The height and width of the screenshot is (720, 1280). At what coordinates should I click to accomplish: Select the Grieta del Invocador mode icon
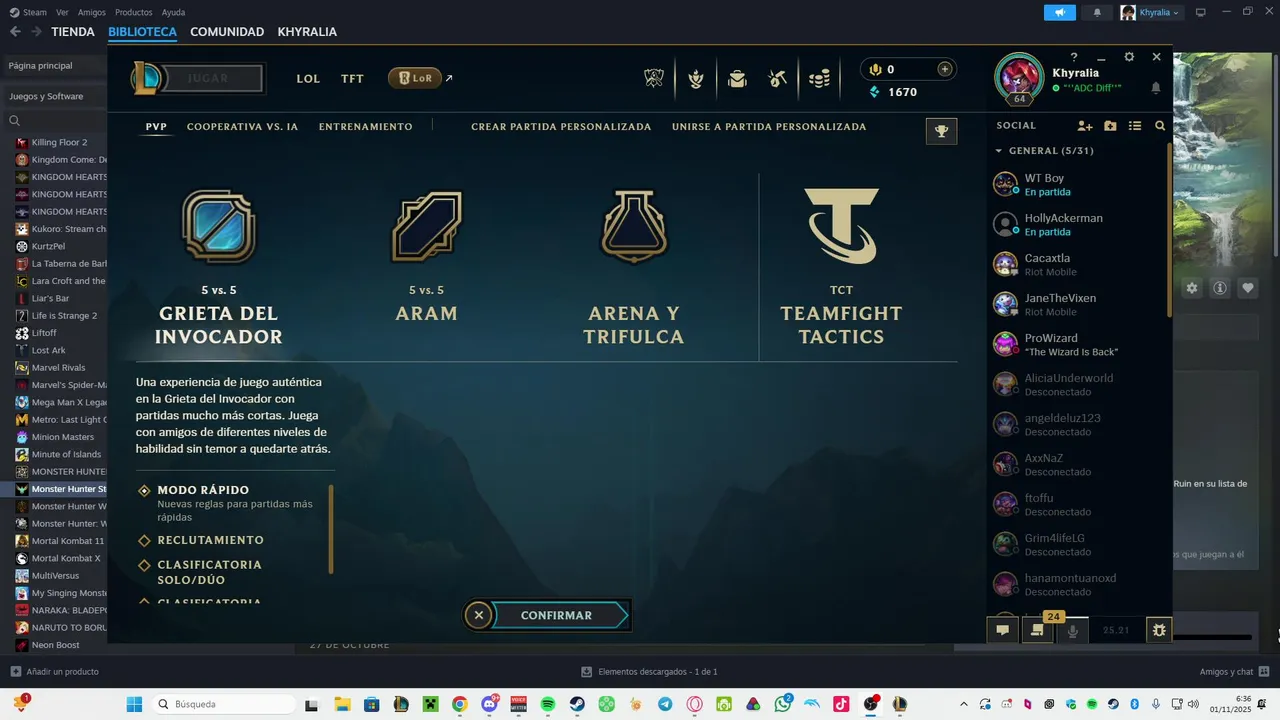(x=218, y=227)
